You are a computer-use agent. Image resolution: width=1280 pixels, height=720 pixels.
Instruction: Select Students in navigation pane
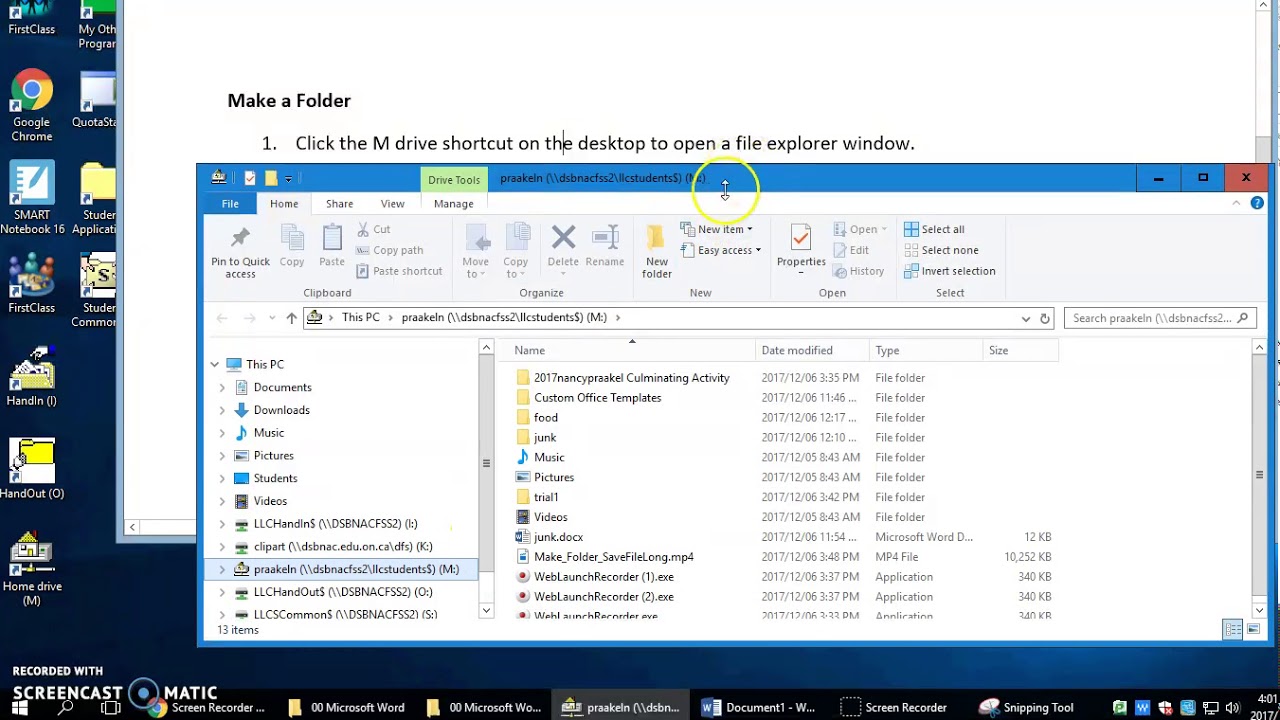275,478
